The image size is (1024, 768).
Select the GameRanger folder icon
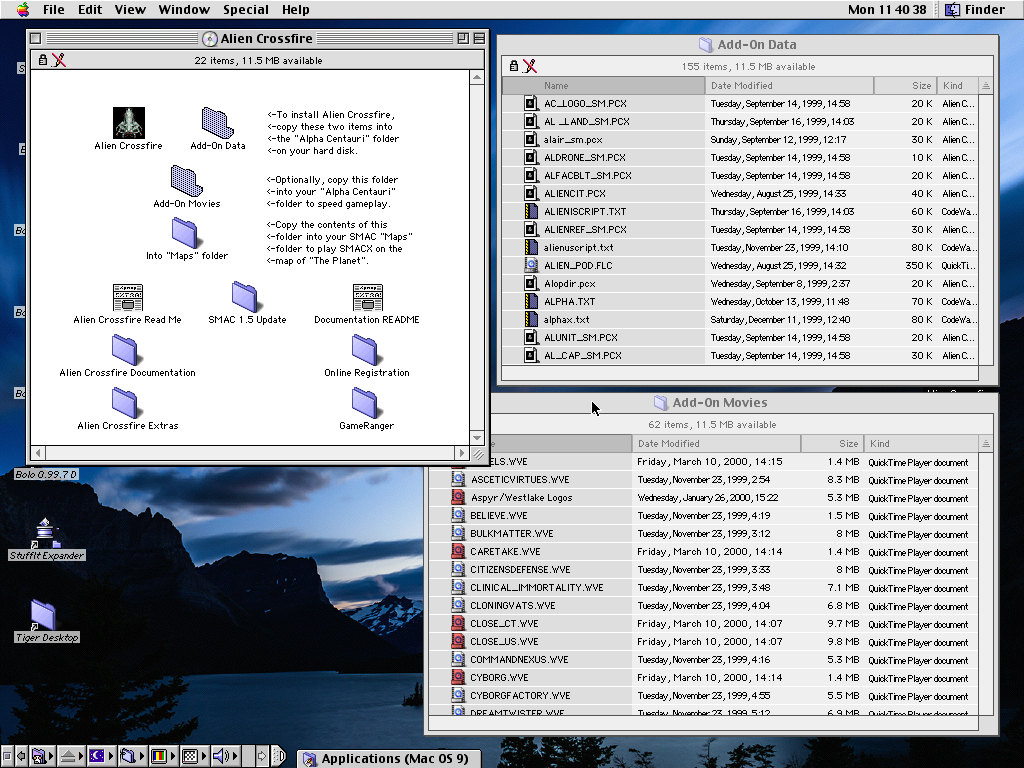pyautogui.click(x=365, y=402)
